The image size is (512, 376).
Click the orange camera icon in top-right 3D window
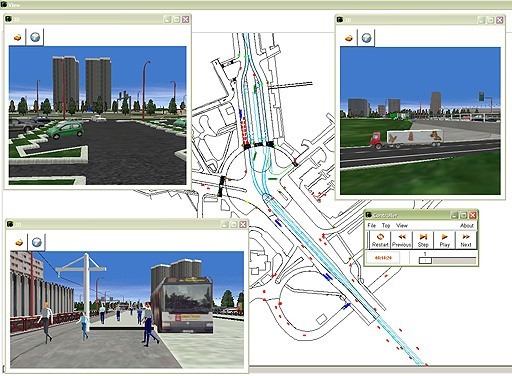point(349,38)
